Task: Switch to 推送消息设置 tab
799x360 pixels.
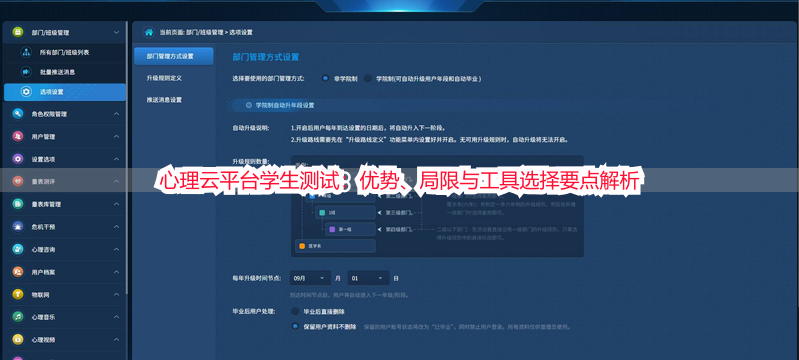Action: coord(164,99)
